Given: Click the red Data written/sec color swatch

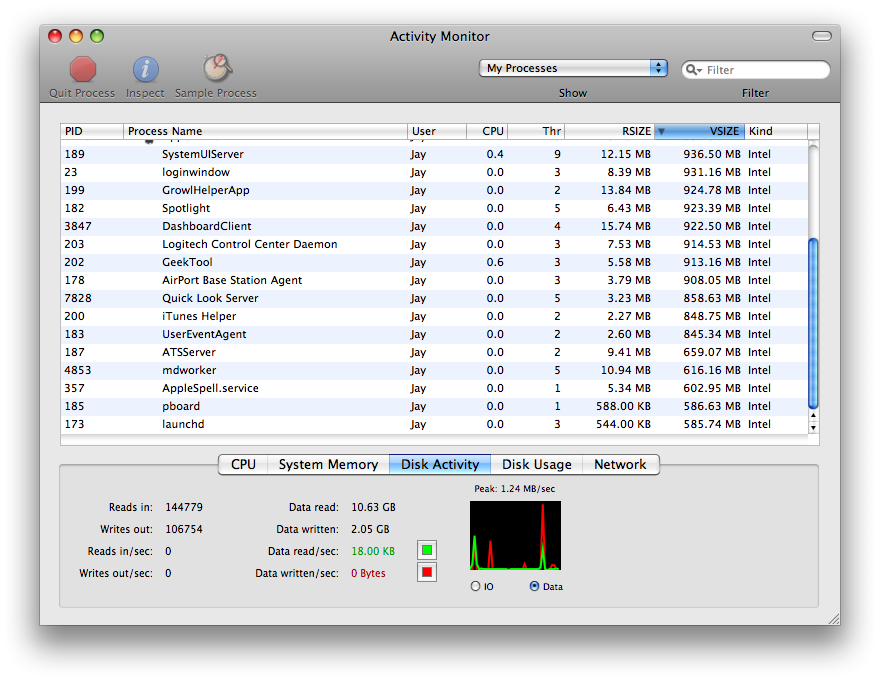Looking at the screenshot, I should pyautogui.click(x=427, y=572).
